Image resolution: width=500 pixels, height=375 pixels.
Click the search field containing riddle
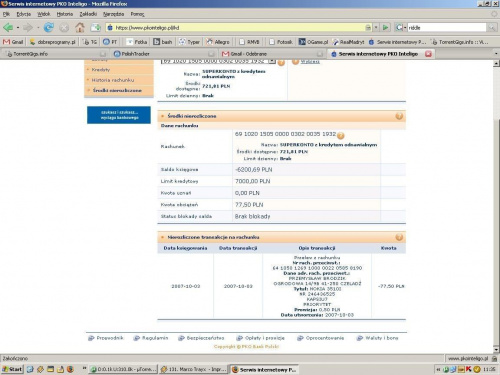(x=447, y=27)
